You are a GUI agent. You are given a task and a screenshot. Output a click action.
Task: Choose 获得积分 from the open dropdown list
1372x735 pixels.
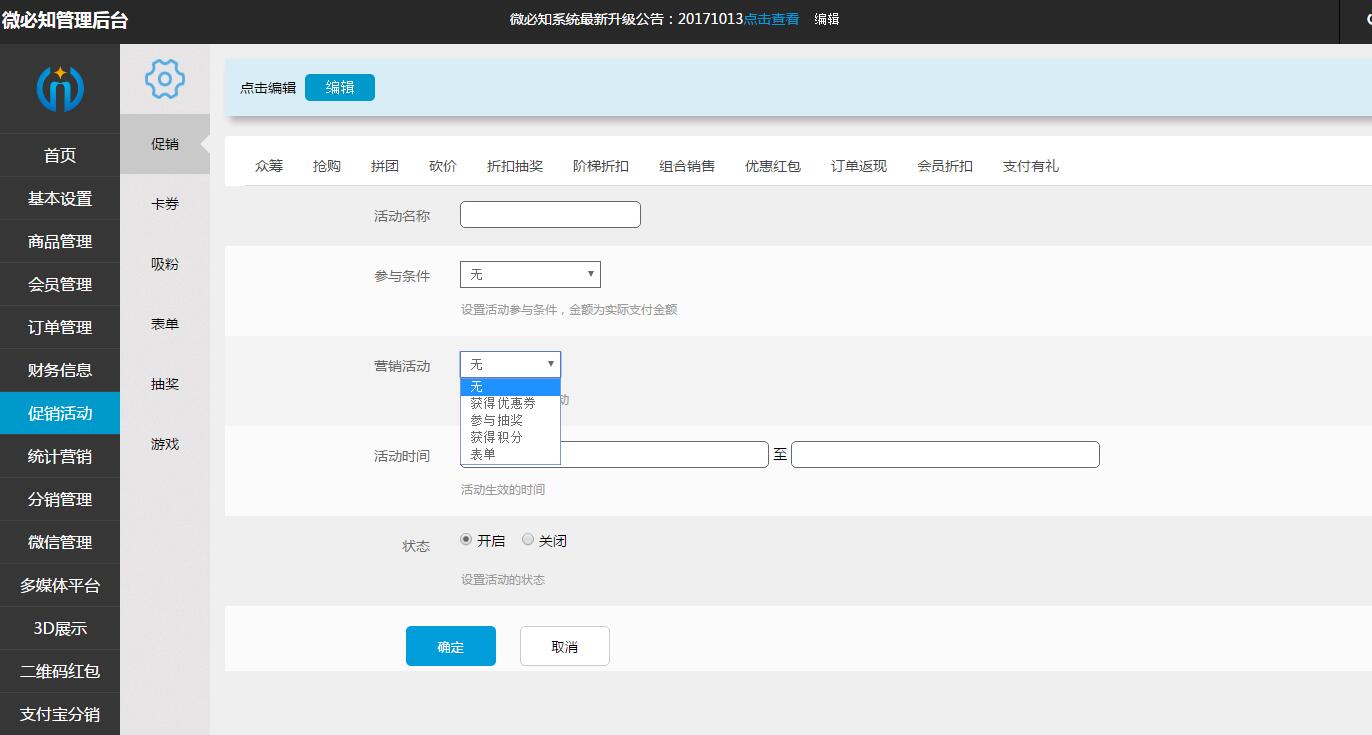[496, 436]
